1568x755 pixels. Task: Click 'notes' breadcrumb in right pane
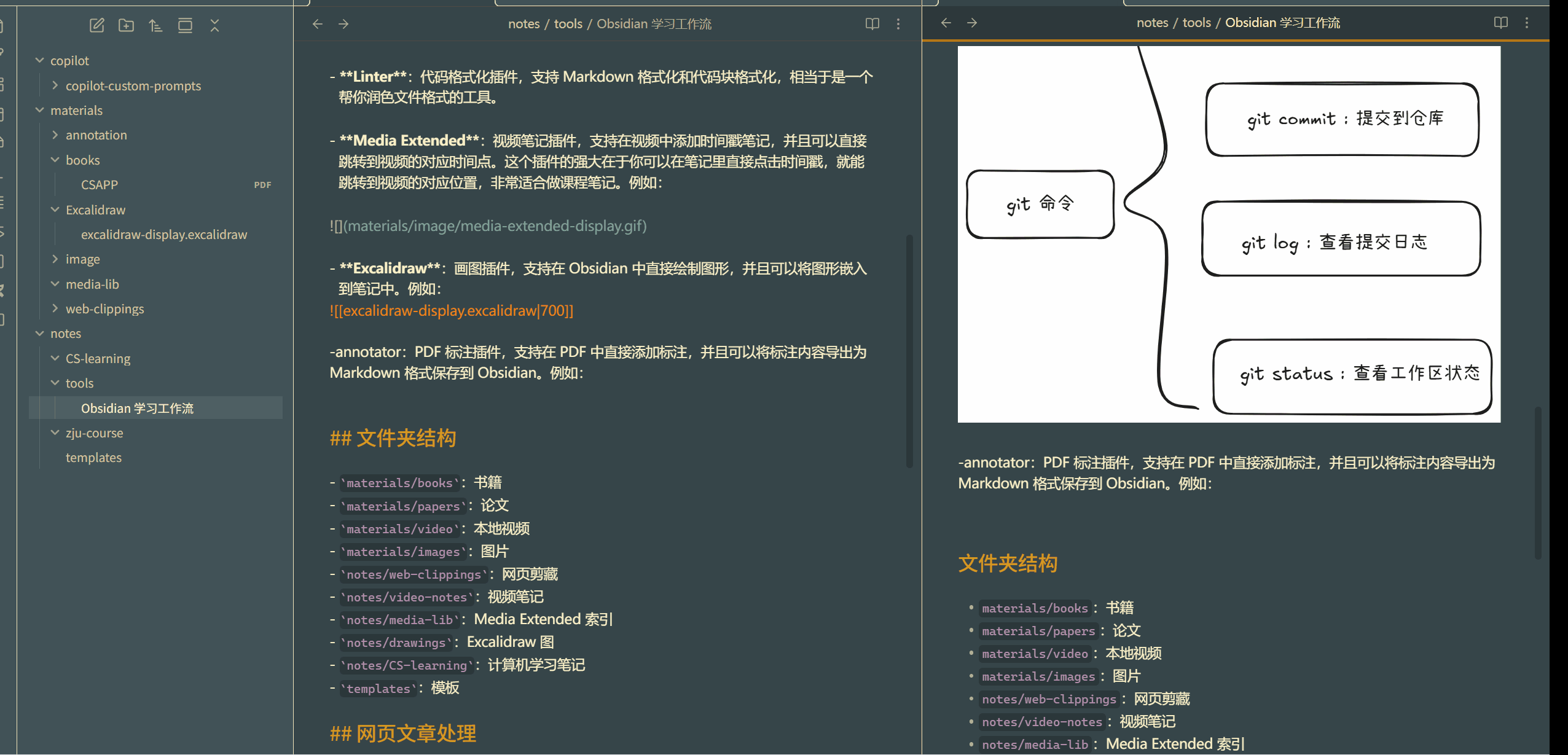click(1152, 23)
